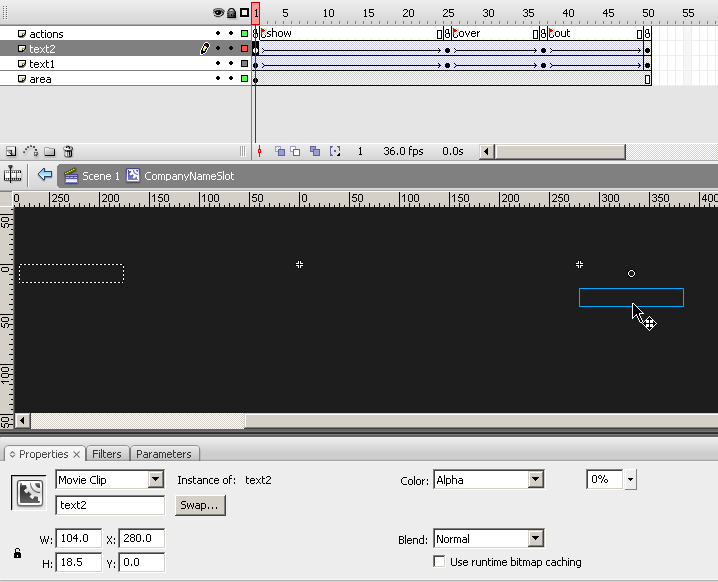Delete layer with trash icon

click(x=68, y=151)
